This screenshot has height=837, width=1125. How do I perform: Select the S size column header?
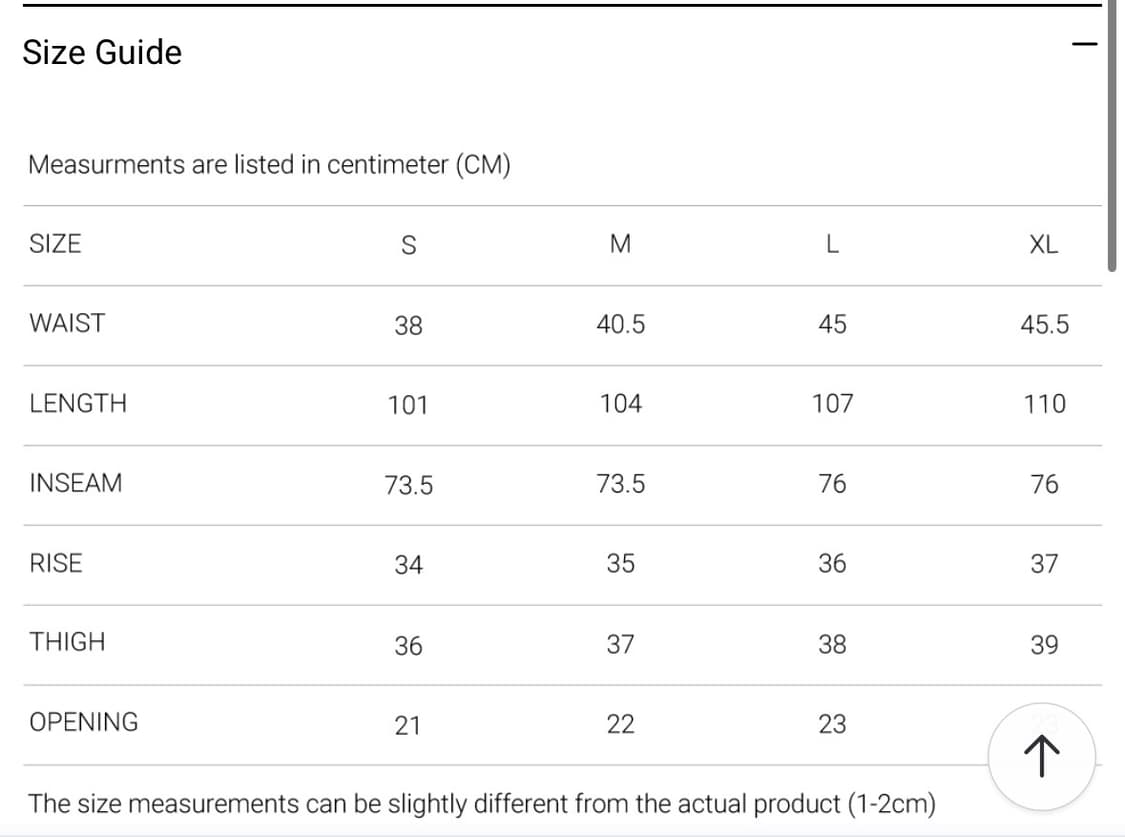click(x=408, y=245)
